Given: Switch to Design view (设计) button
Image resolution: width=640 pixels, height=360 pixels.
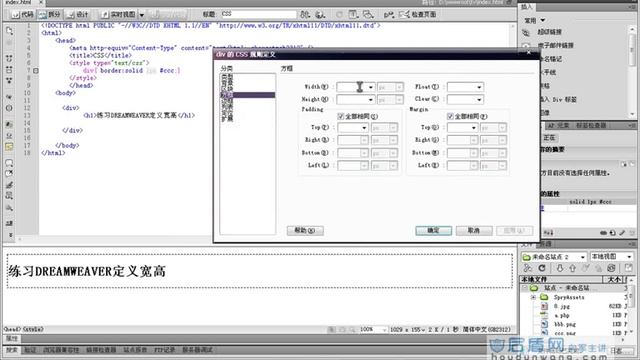Looking at the screenshot, I should (x=78, y=15).
